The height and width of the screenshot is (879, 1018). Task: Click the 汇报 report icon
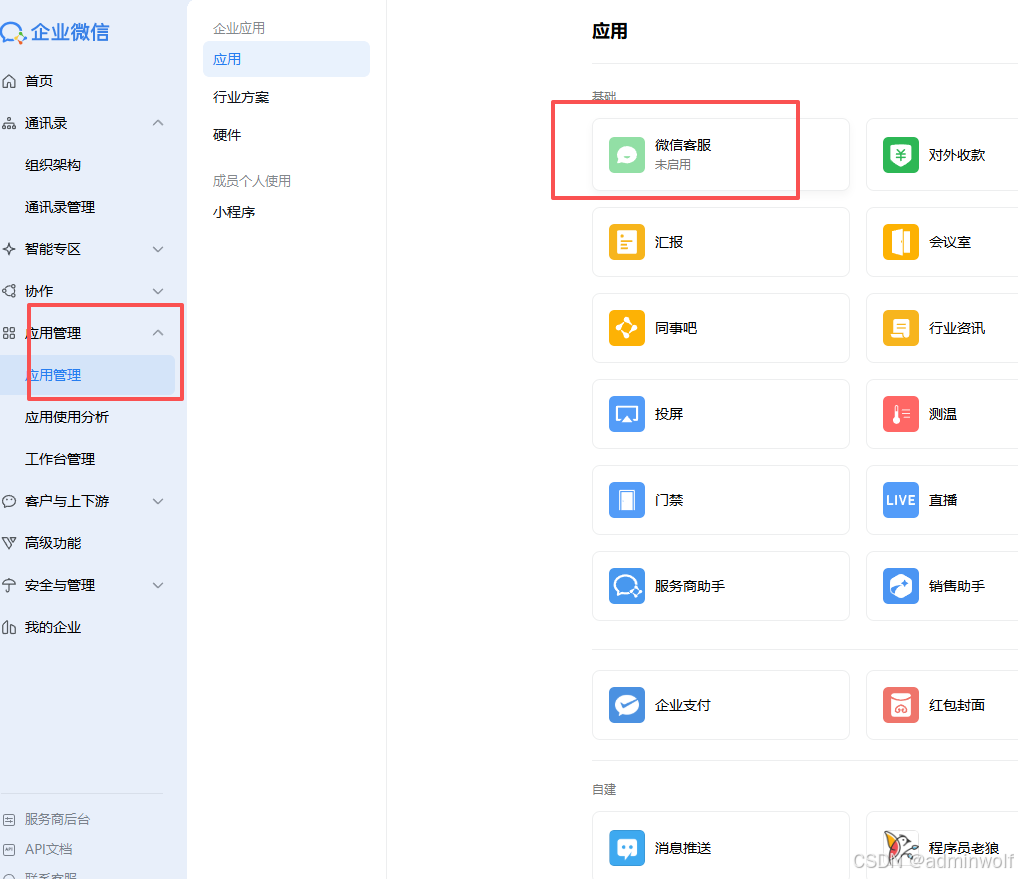click(x=627, y=241)
